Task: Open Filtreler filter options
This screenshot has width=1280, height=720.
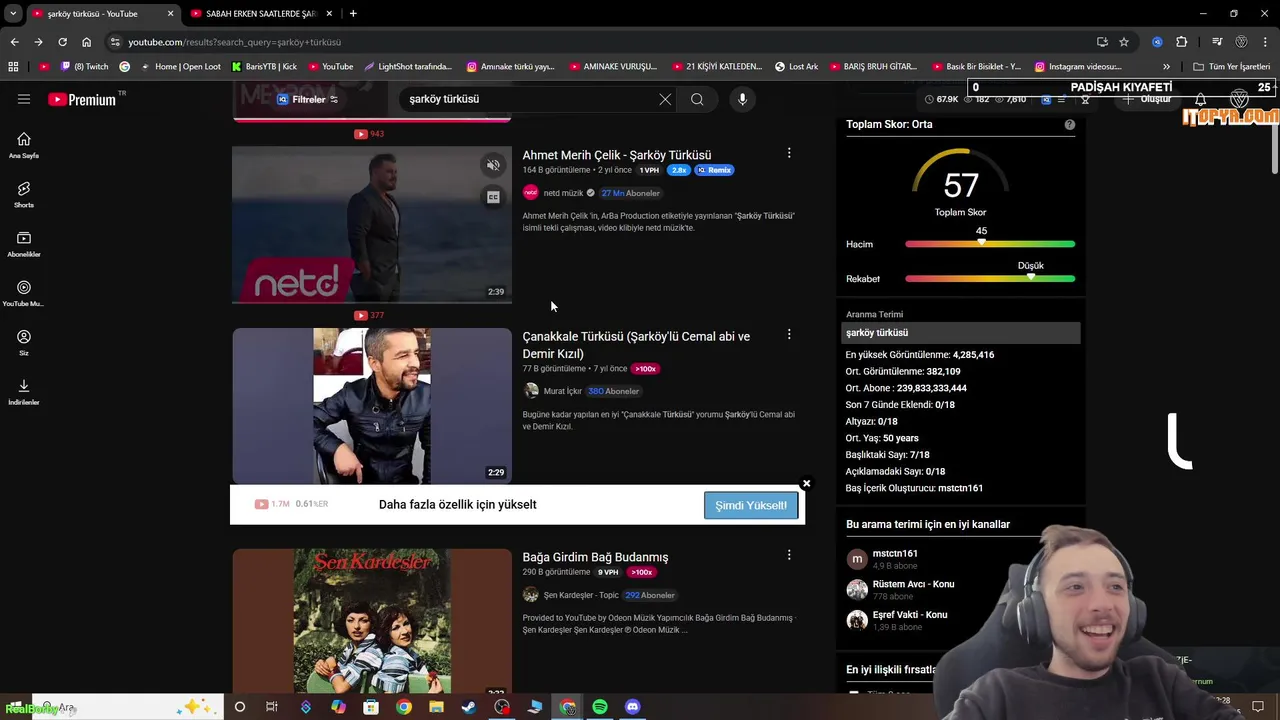Action: (x=308, y=99)
